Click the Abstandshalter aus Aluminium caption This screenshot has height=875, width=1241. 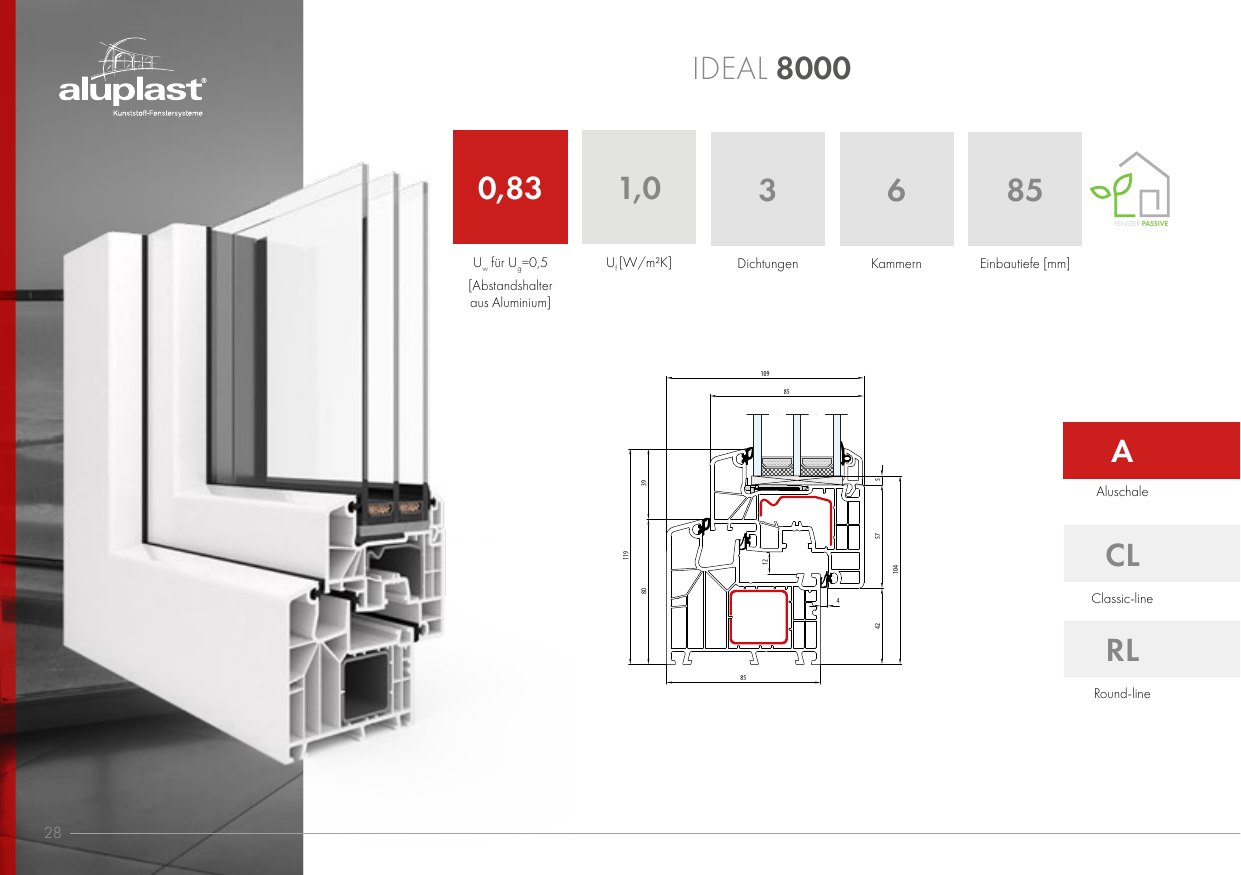pyautogui.click(x=510, y=294)
